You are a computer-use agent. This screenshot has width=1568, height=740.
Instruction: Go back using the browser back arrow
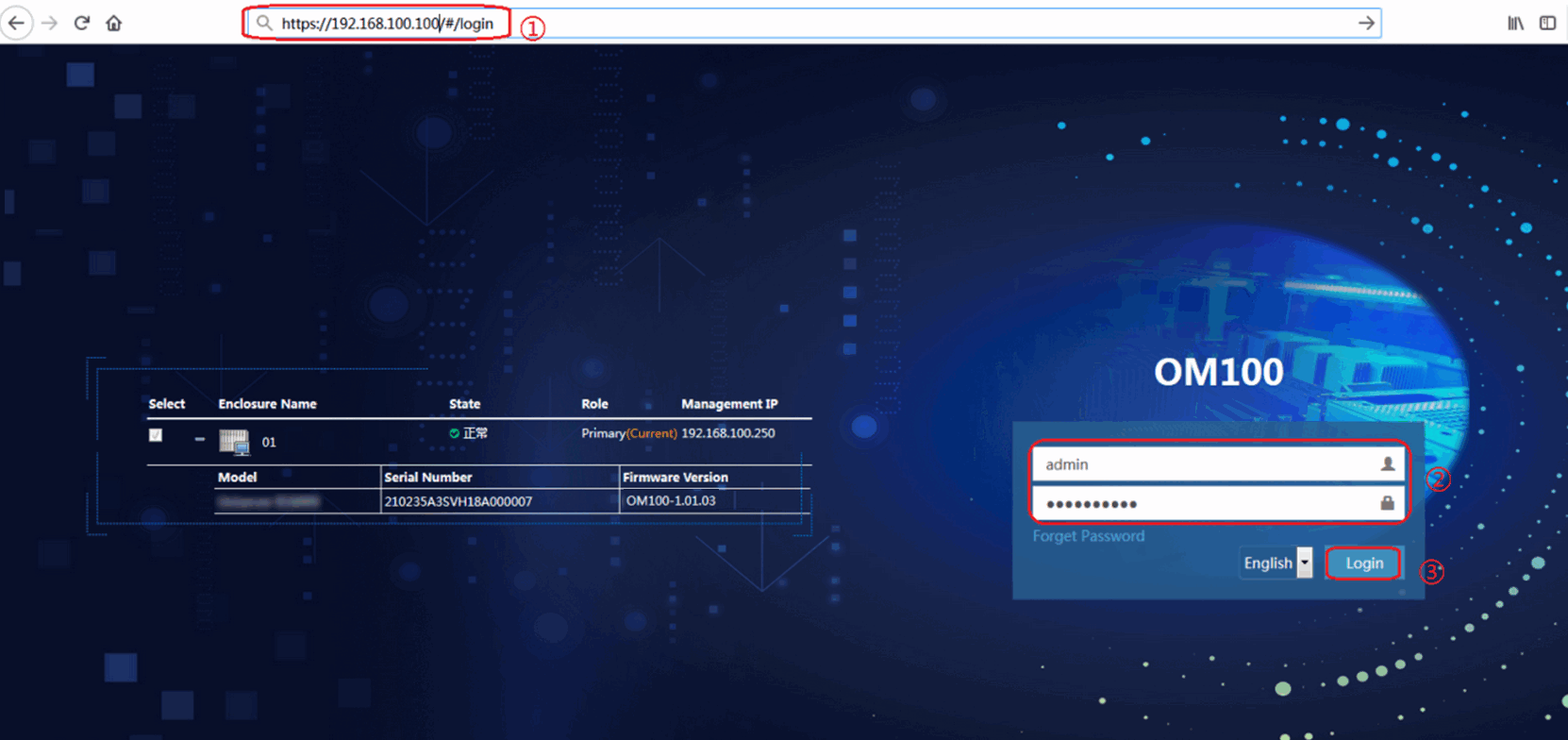coord(16,23)
